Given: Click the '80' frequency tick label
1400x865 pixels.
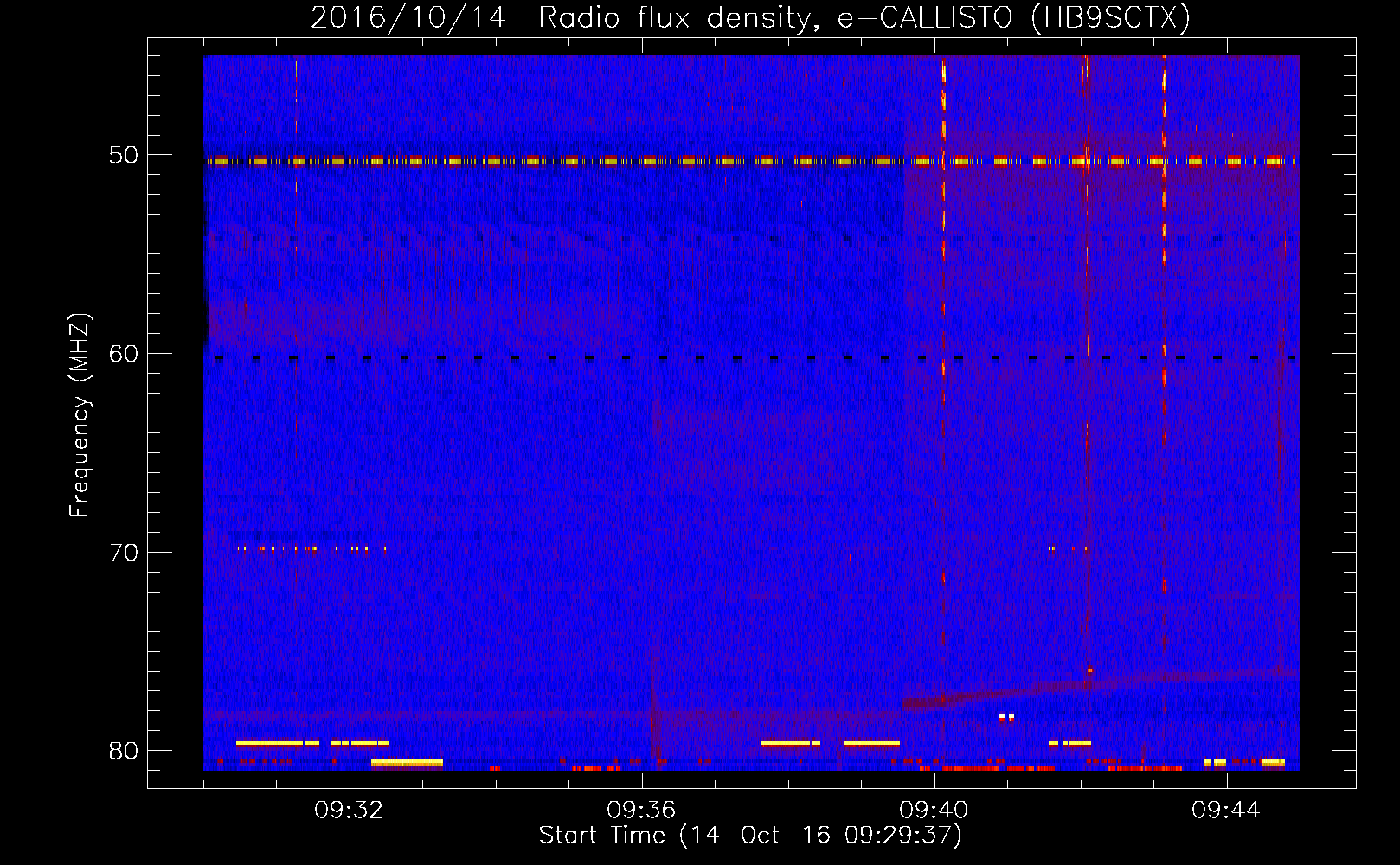Looking at the screenshot, I should pyautogui.click(x=124, y=751).
